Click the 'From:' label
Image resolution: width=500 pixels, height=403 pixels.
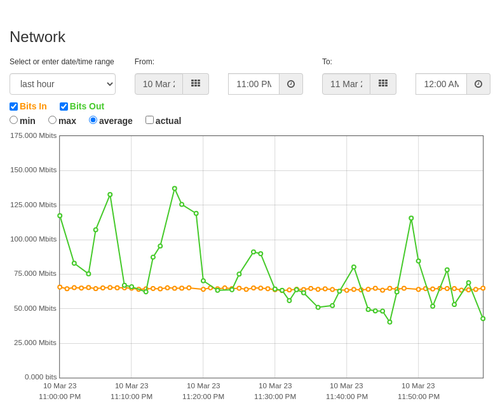tap(144, 62)
